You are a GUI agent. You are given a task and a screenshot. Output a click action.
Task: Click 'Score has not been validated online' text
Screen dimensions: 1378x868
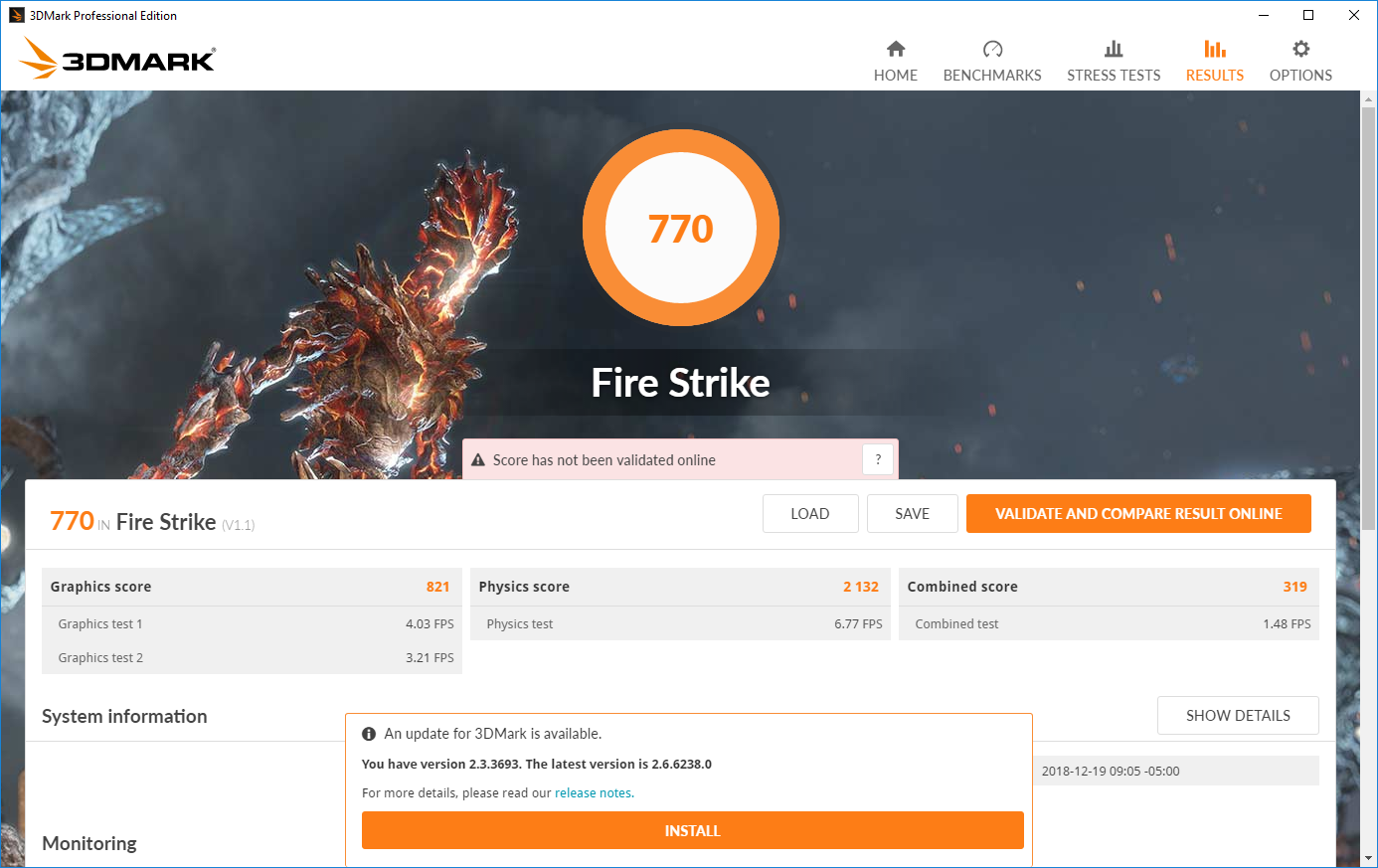[604, 460]
